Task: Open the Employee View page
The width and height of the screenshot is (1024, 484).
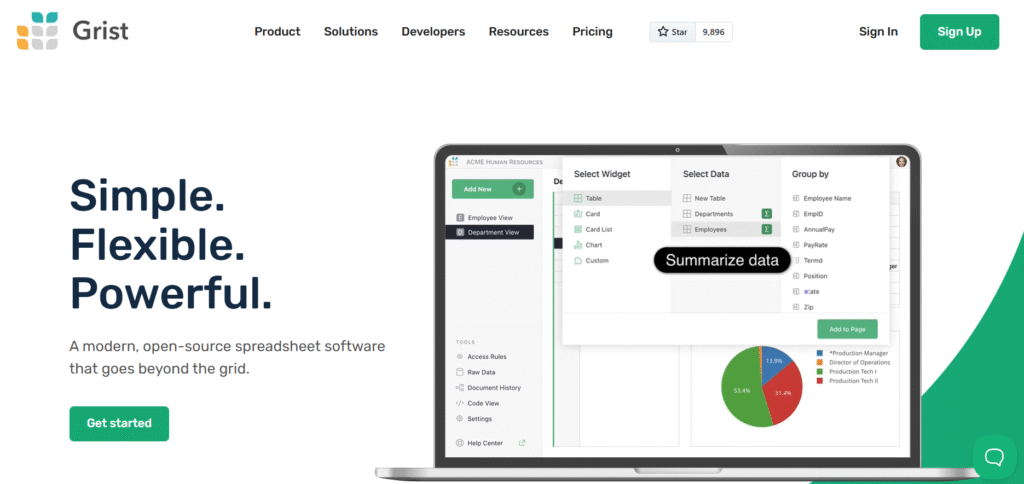Action: pos(490,218)
